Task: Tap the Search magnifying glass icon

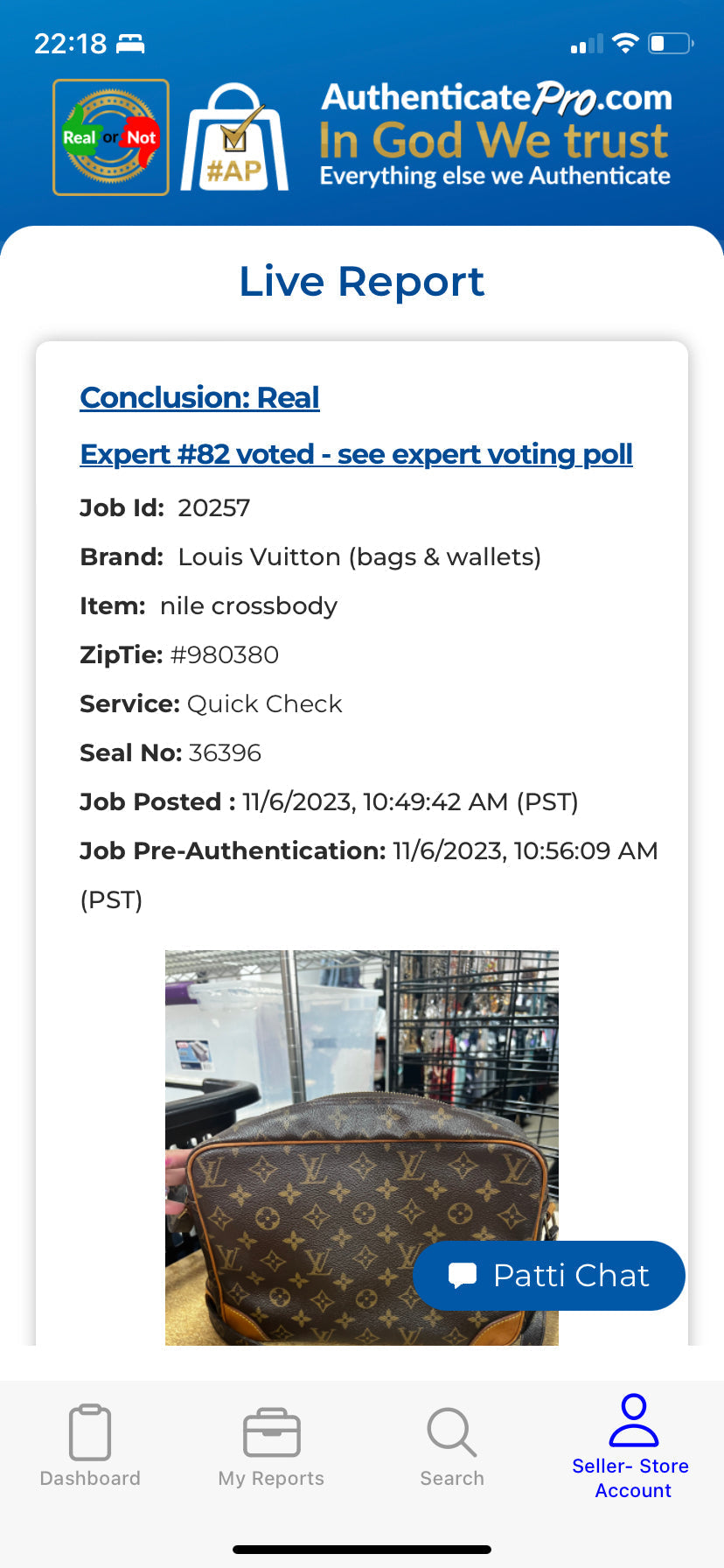Action: tap(451, 1431)
